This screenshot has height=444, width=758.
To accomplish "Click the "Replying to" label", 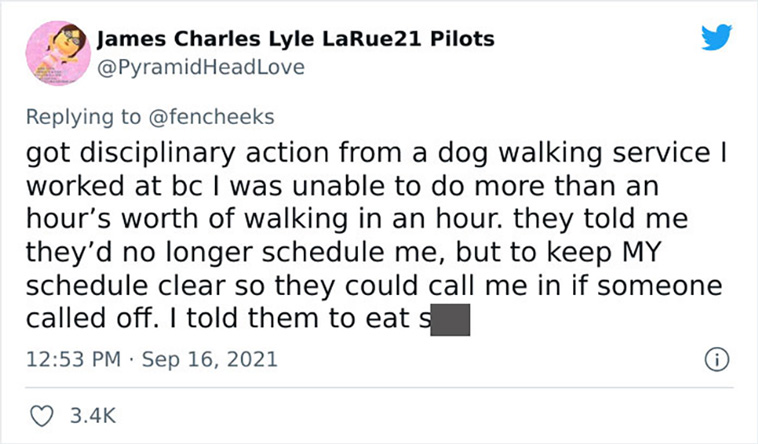I will tap(83, 117).
